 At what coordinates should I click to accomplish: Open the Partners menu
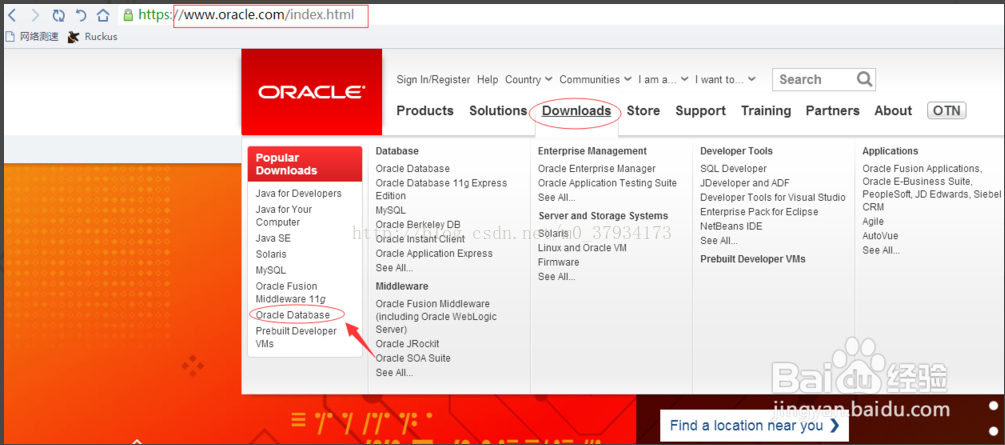[x=833, y=111]
